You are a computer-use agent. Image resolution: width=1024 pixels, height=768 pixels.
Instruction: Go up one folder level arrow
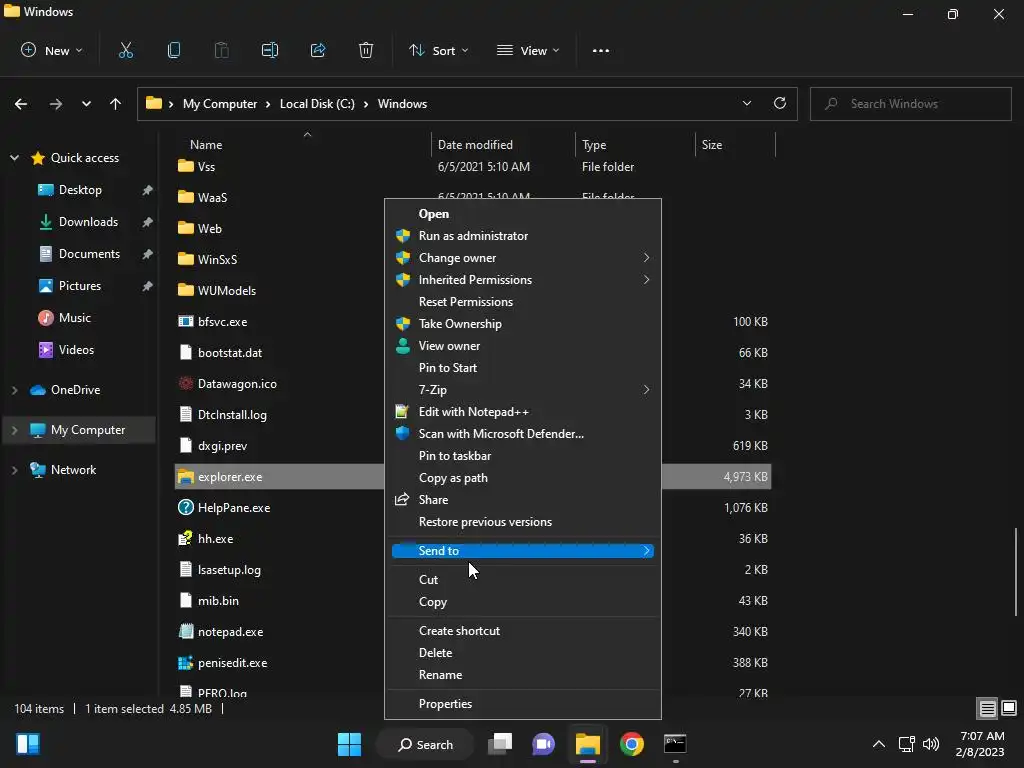pyautogui.click(x=116, y=104)
